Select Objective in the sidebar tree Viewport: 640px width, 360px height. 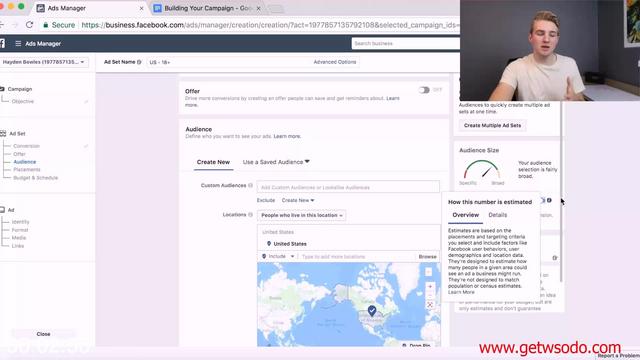pyautogui.click(x=23, y=101)
